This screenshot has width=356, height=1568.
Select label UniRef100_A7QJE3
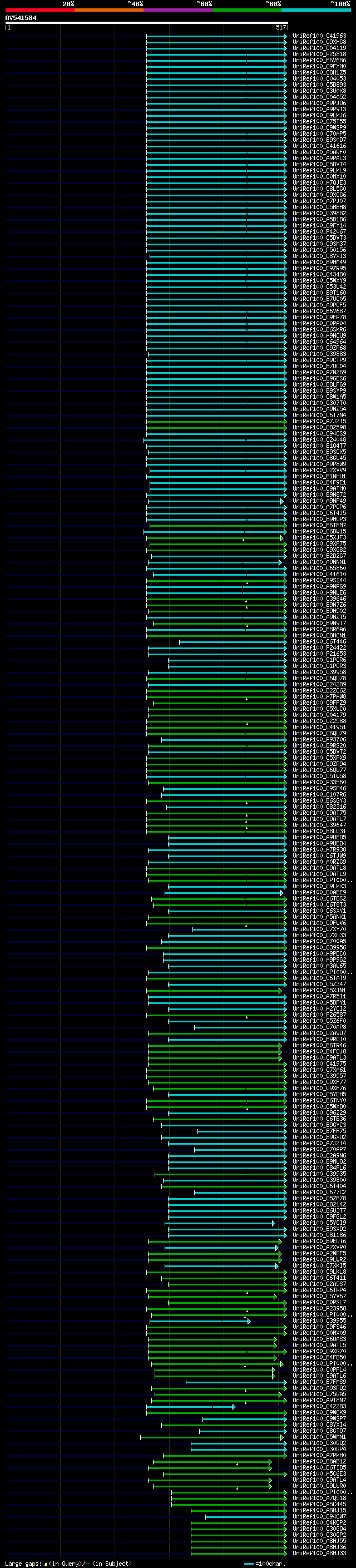tap(319, 182)
